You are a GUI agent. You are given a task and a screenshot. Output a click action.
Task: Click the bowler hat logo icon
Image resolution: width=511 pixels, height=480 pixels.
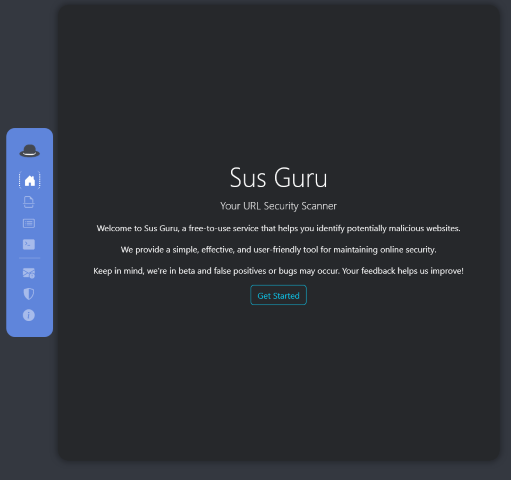pyautogui.click(x=29, y=151)
